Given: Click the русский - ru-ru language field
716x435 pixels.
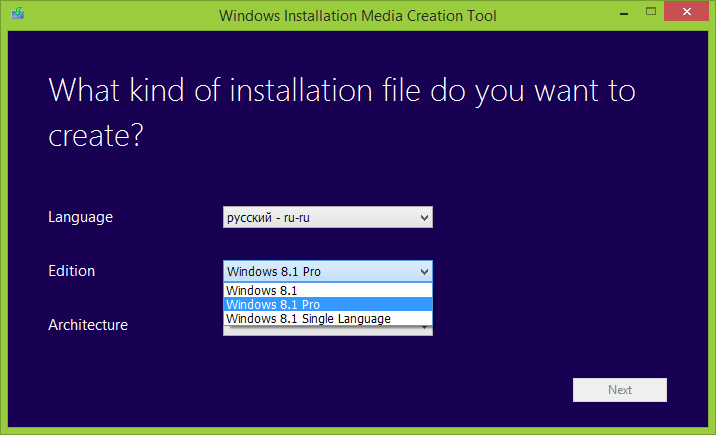Looking at the screenshot, I should click(318, 217).
